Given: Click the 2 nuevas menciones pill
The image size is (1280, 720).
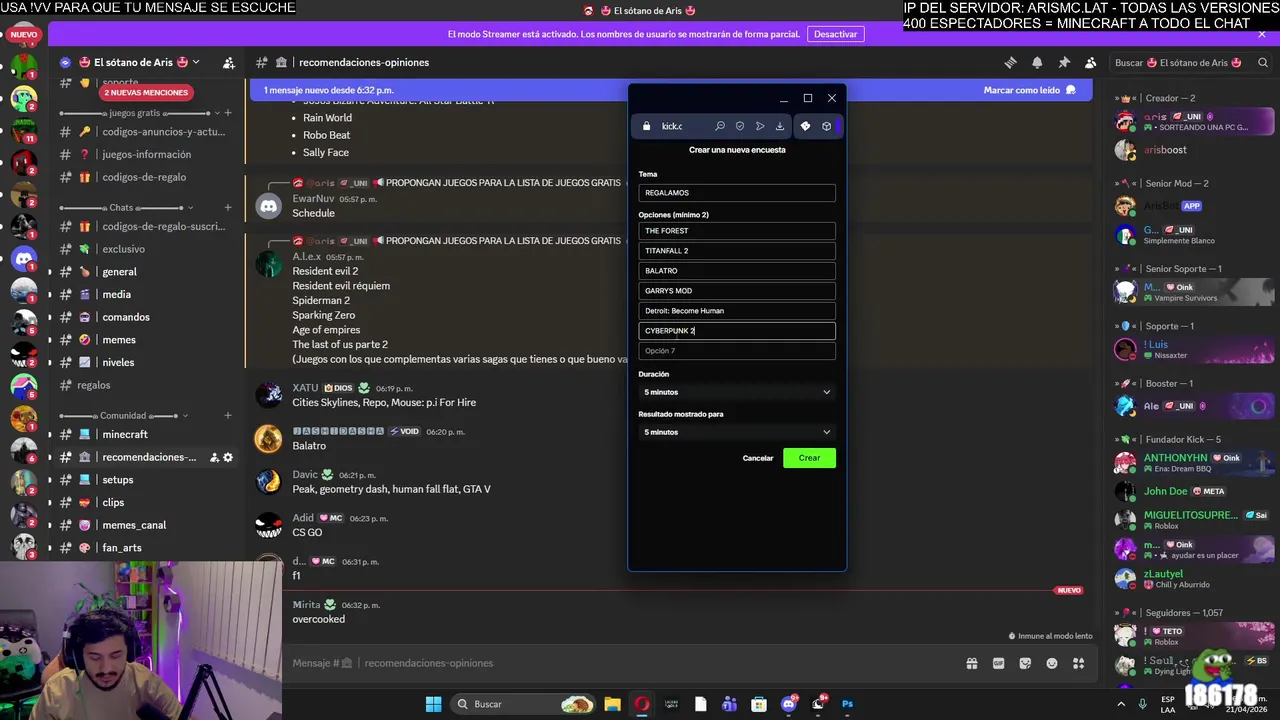Looking at the screenshot, I should click(x=146, y=92).
